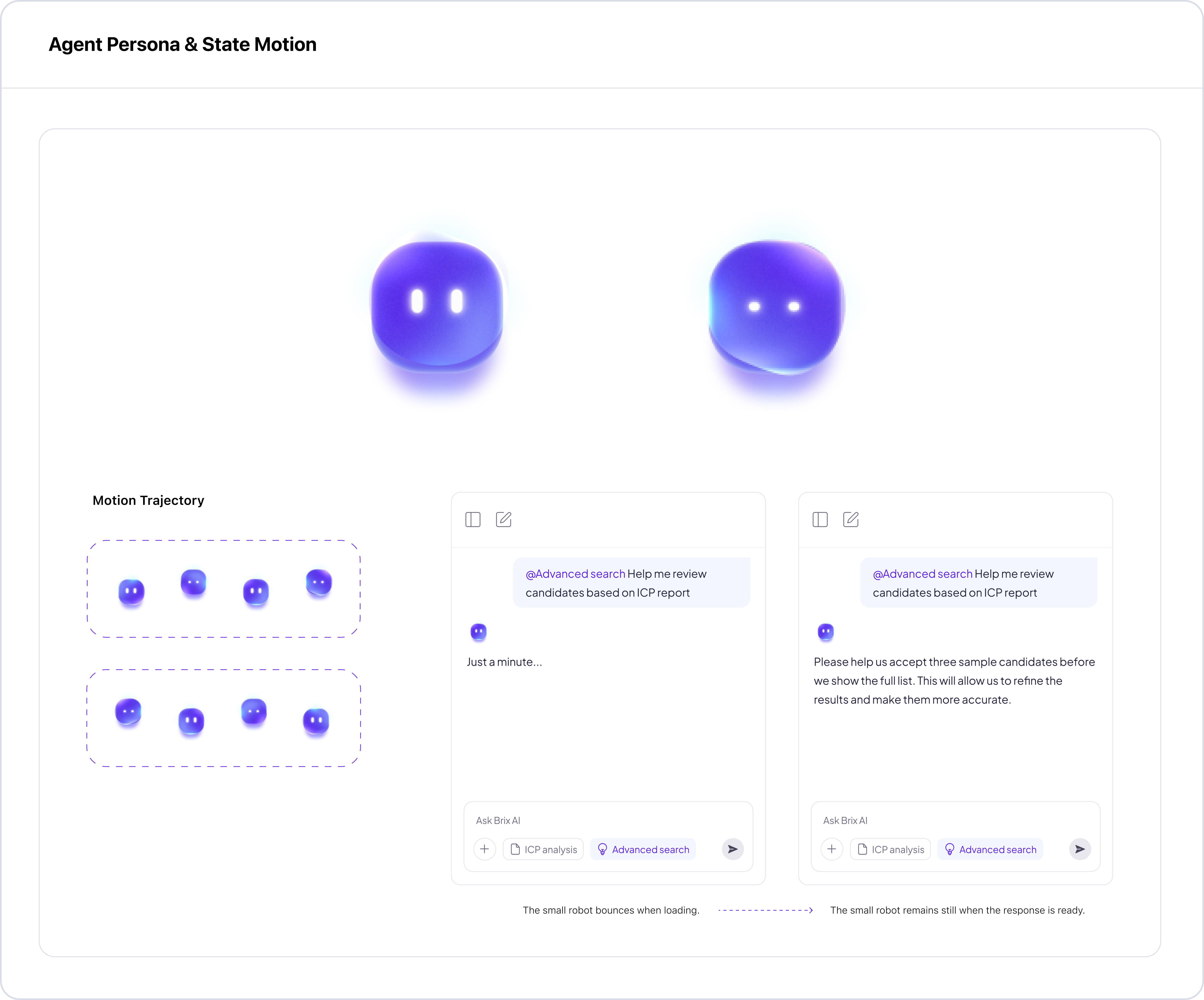
Task: Click small robot avatar above the ready response
Action: [x=826, y=632]
